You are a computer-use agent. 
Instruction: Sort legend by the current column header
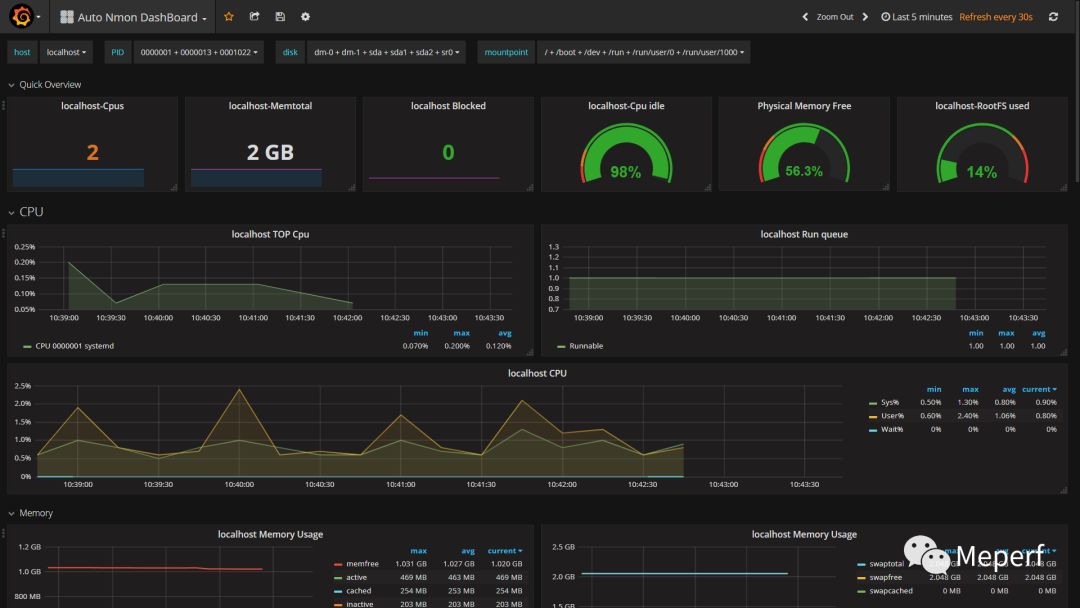click(x=1039, y=389)
